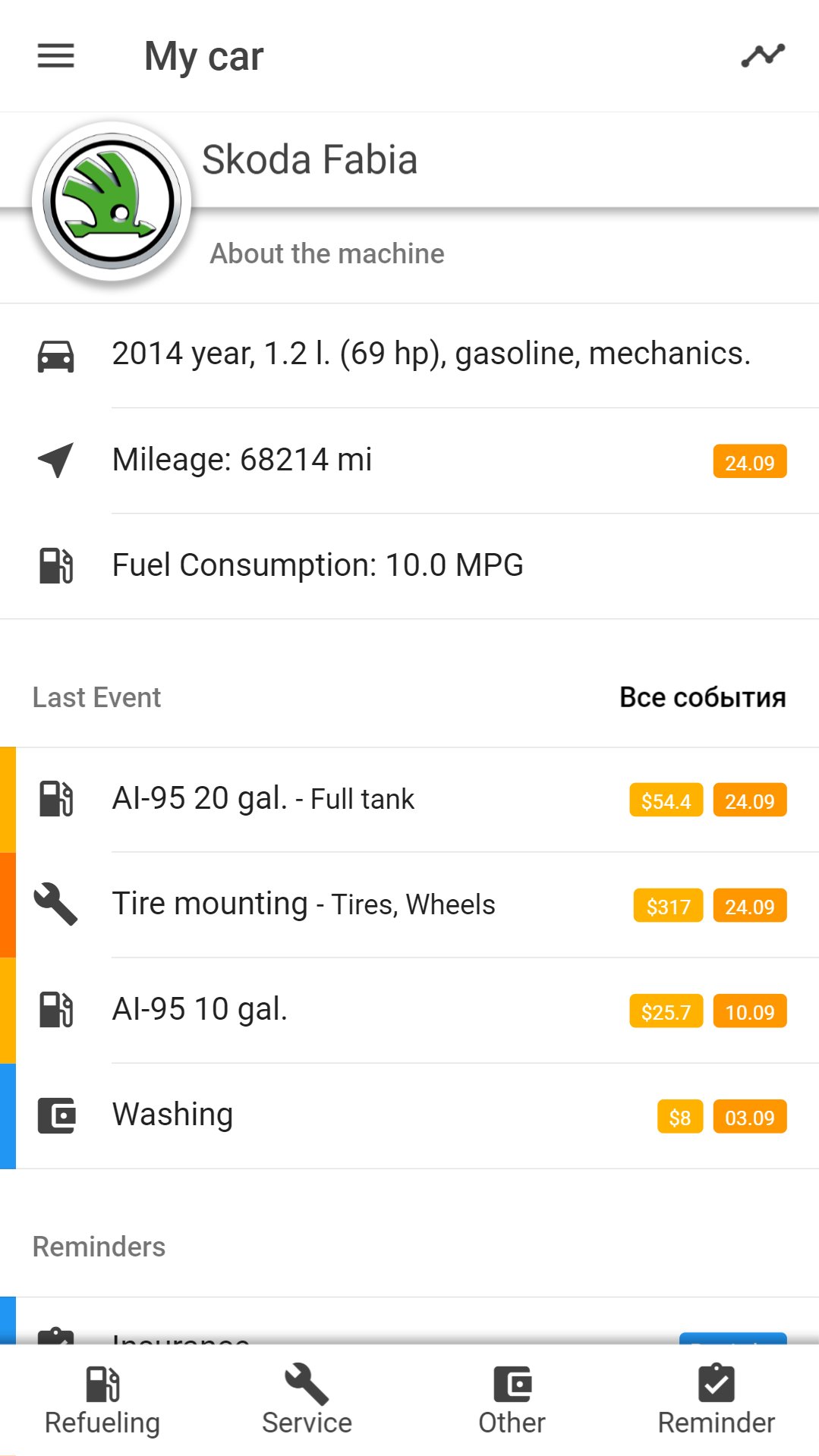The image size is (819, 1456).
Task: Open the hamburger navigation menu
Action: pyautogui.click(x=55, y=56)
